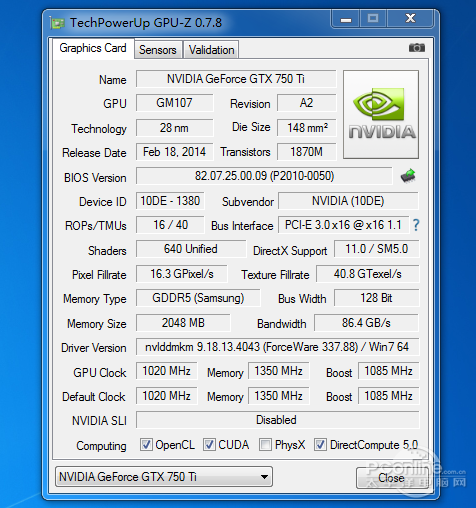
Task: Click the DirectX Support label
Action: (x=290, y=251)
